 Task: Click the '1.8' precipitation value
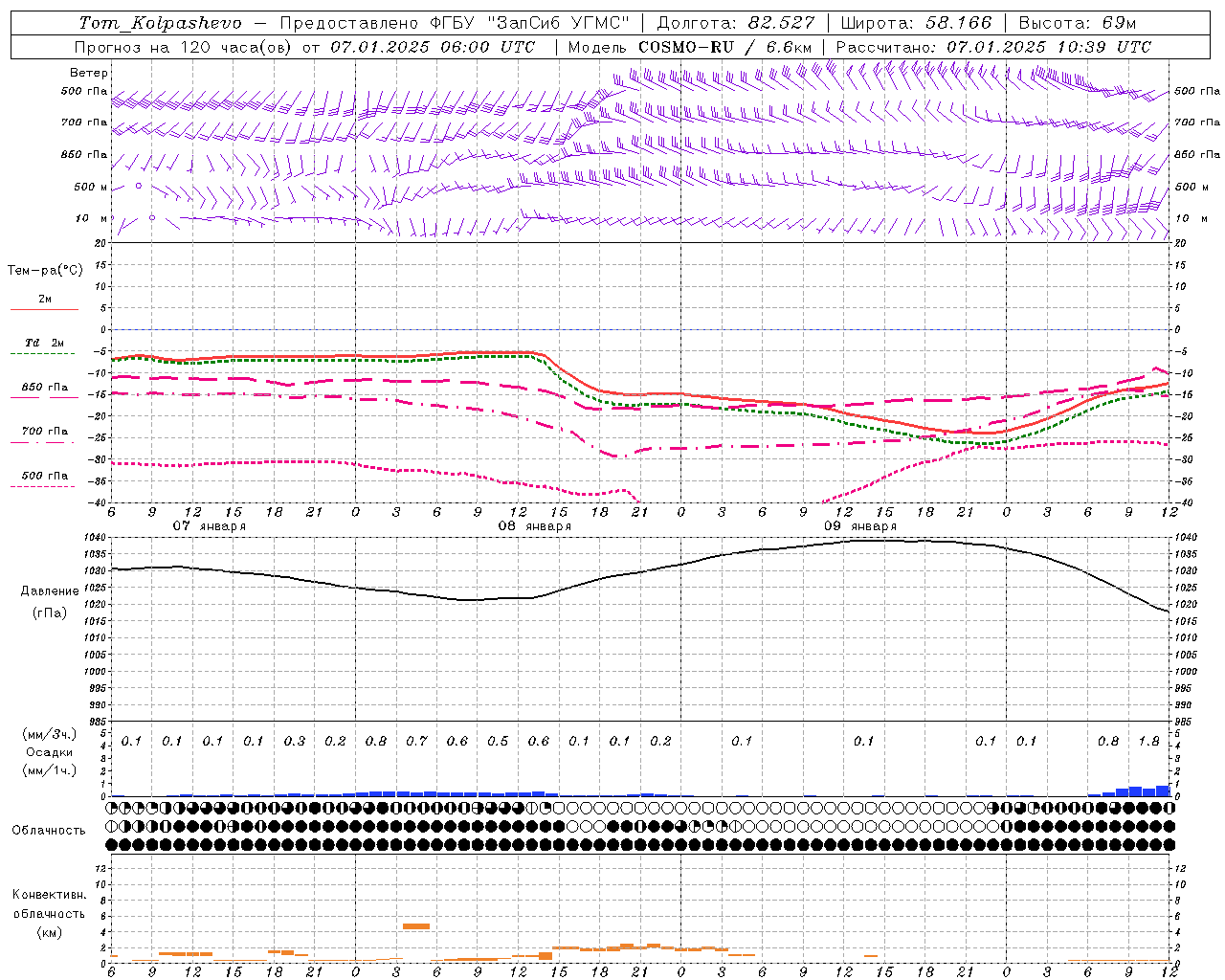click(x=1148, y=742)
